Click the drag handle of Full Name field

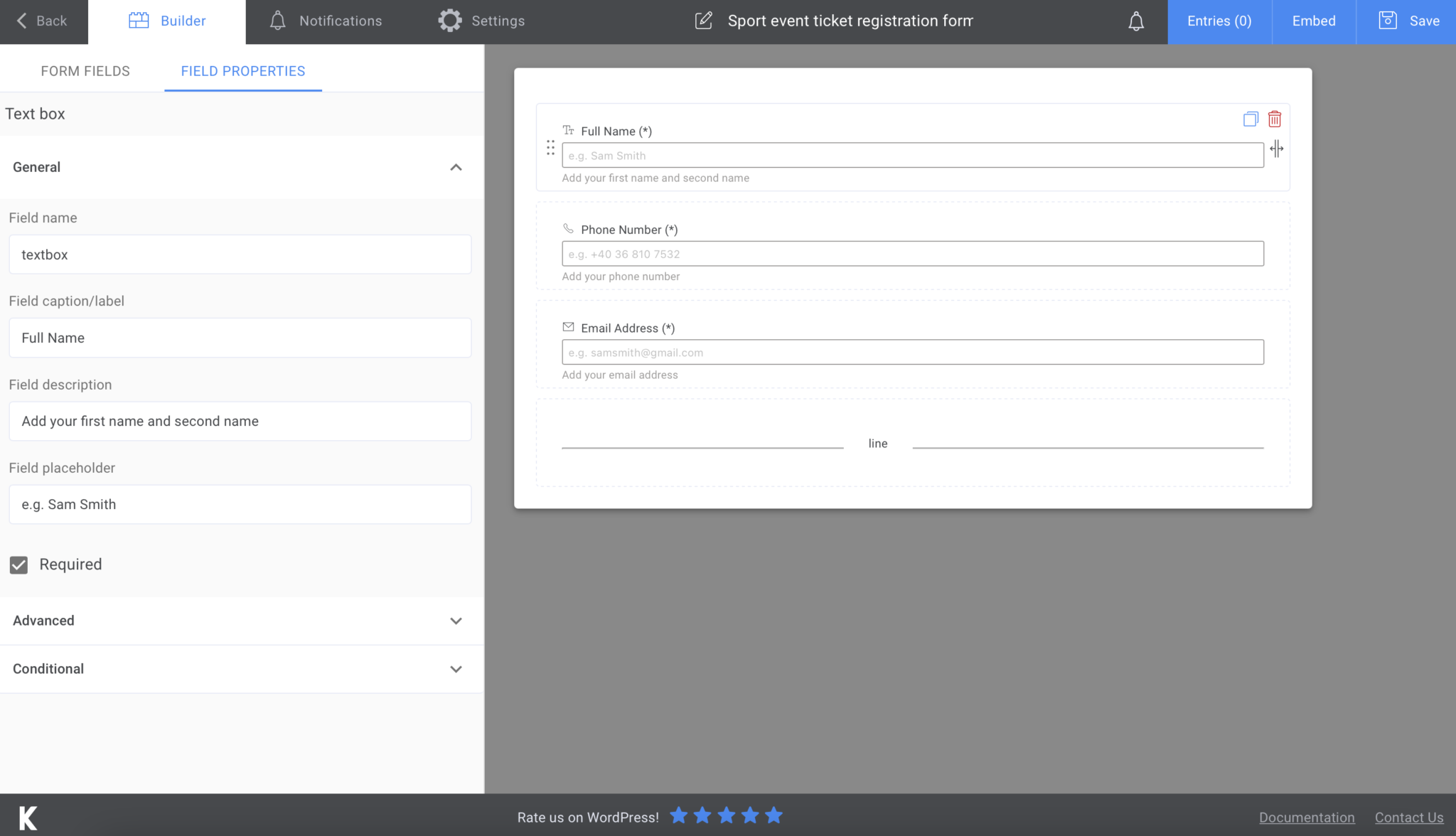551,148
